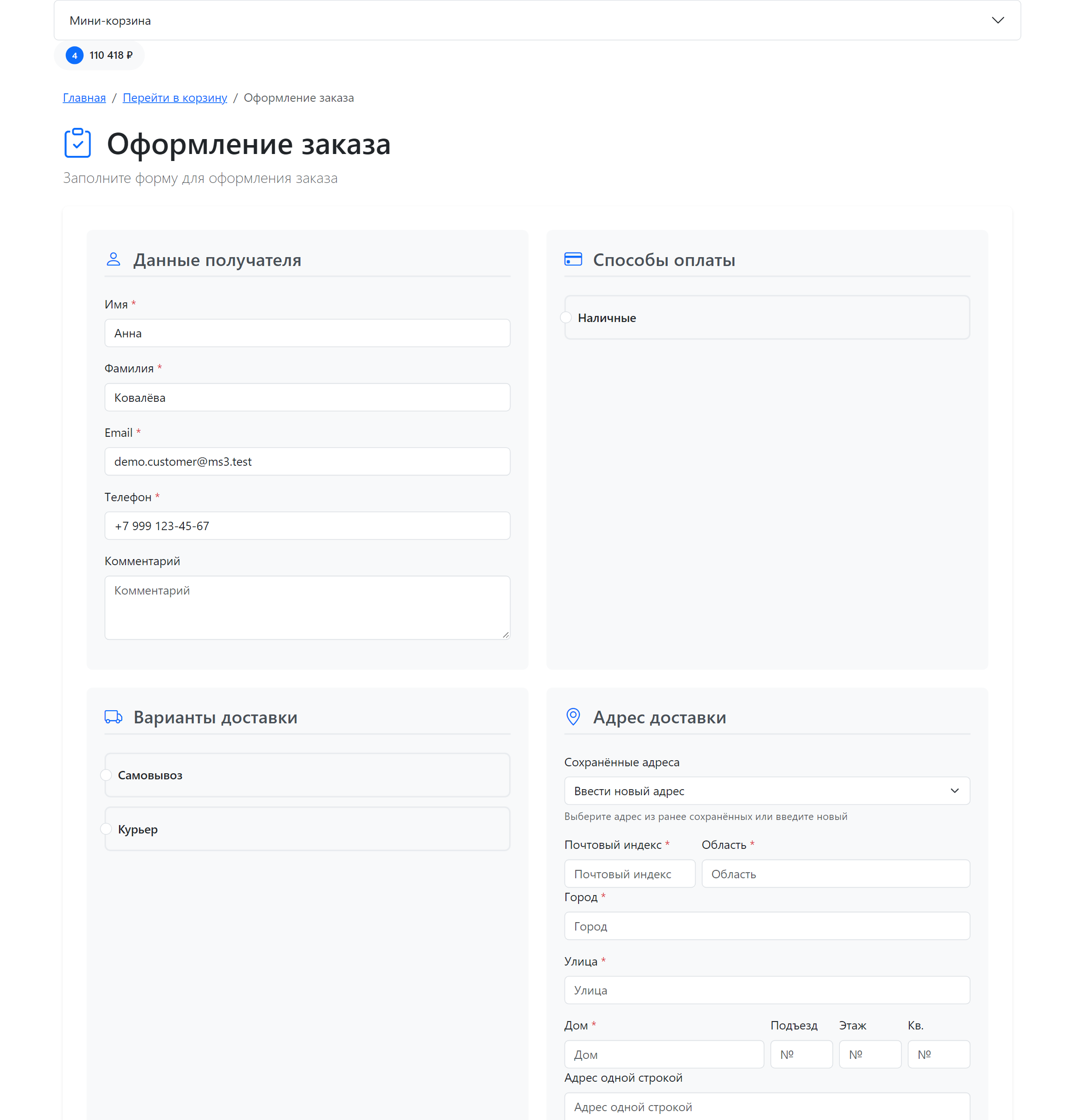Click the Комментарий textarea resize handle
1075x1120 pixels.
pyautogui.click(x=505, y=635)
